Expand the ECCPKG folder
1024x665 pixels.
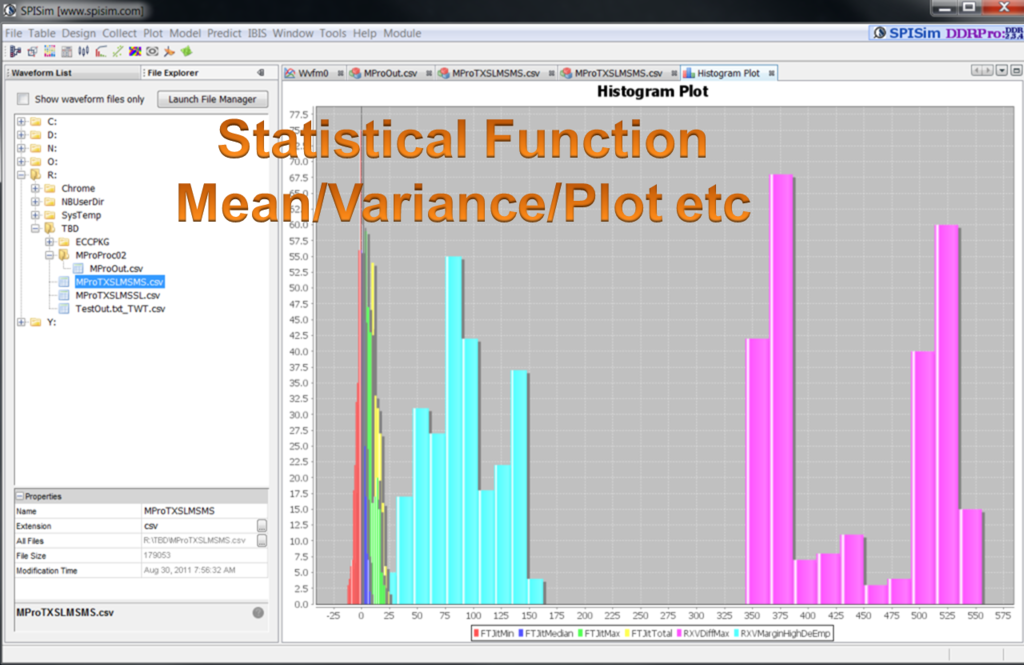tap(49, 242)
